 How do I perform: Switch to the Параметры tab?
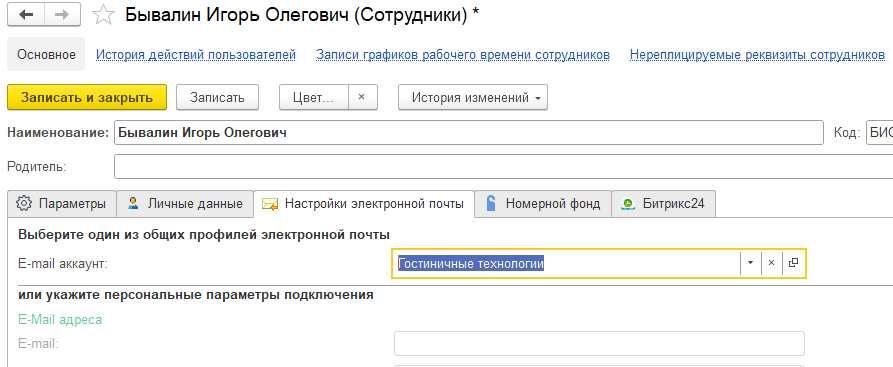click(62, 204)
